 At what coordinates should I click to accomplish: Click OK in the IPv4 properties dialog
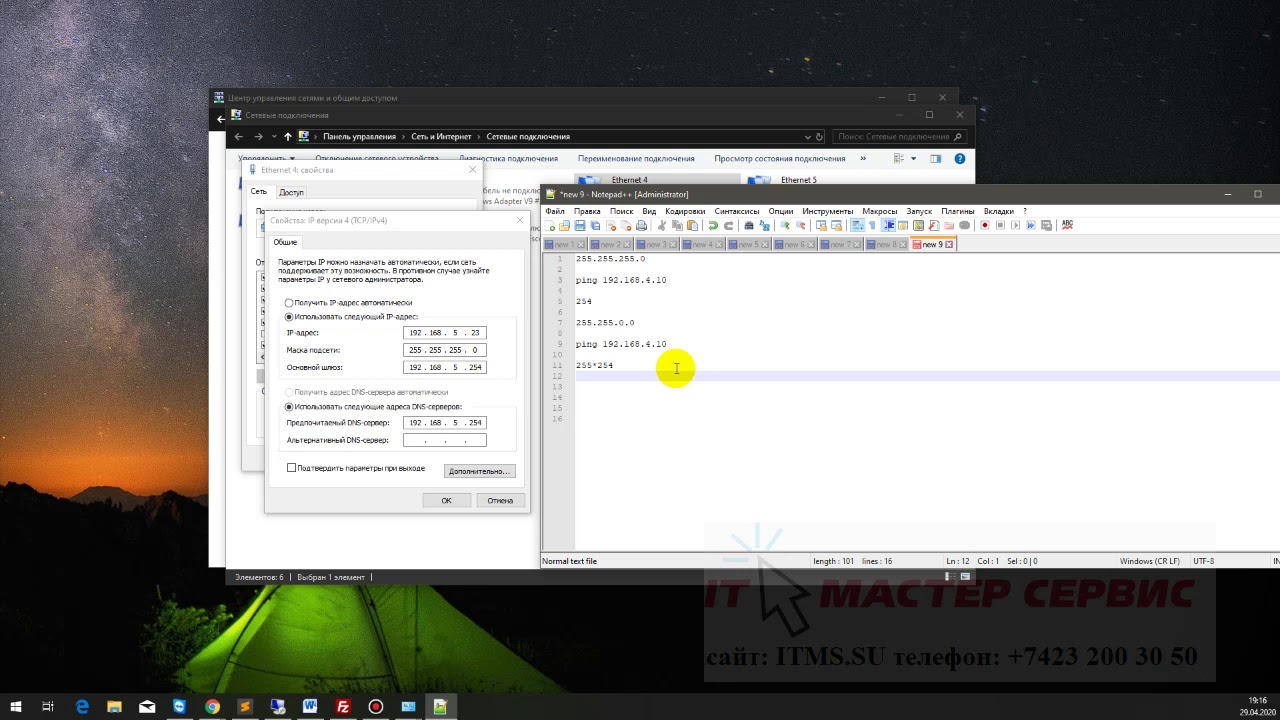446,500
